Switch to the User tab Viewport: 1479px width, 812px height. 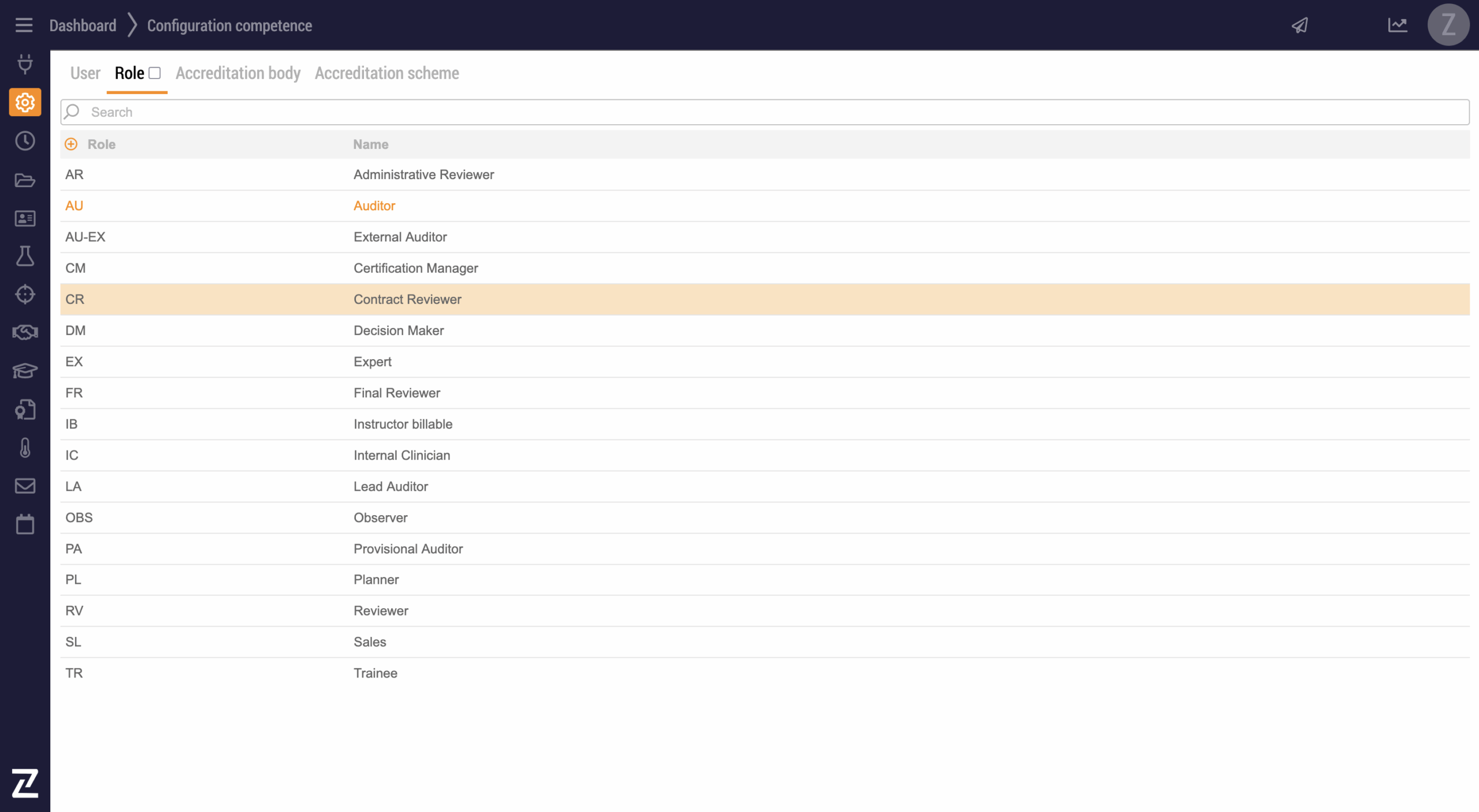[85, 73]
